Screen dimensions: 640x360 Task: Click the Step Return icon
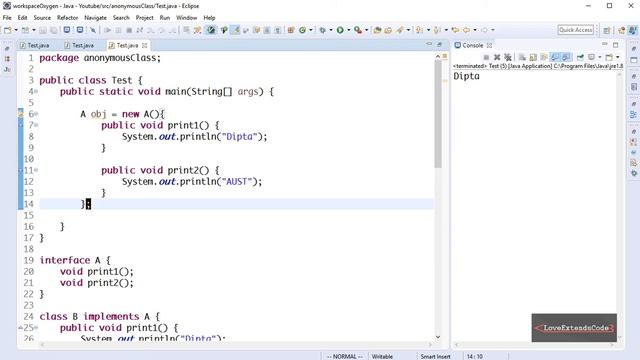172,30
